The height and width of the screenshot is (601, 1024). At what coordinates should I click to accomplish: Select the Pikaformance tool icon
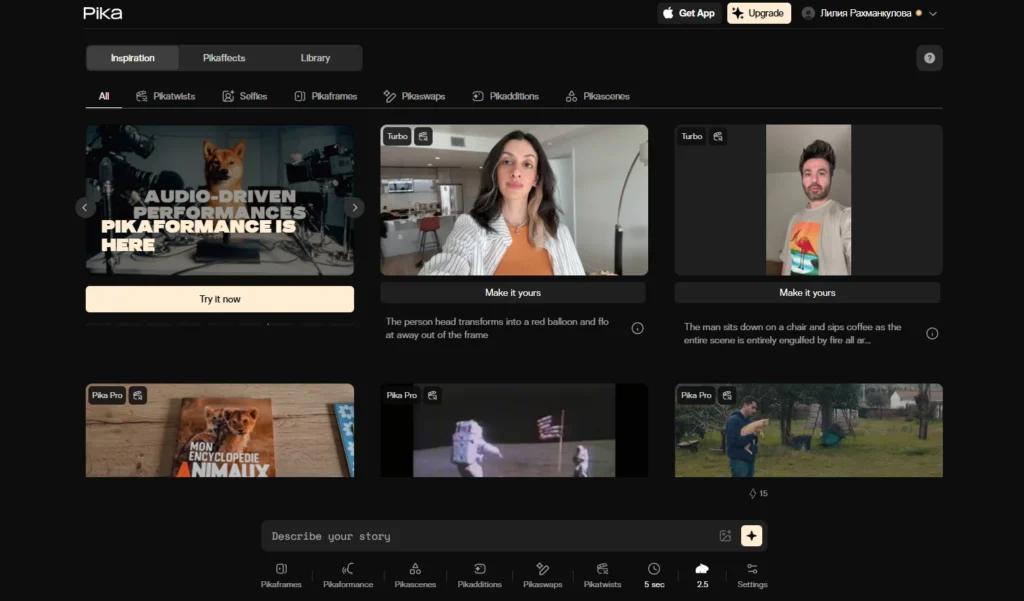click(x=348, y=575)
